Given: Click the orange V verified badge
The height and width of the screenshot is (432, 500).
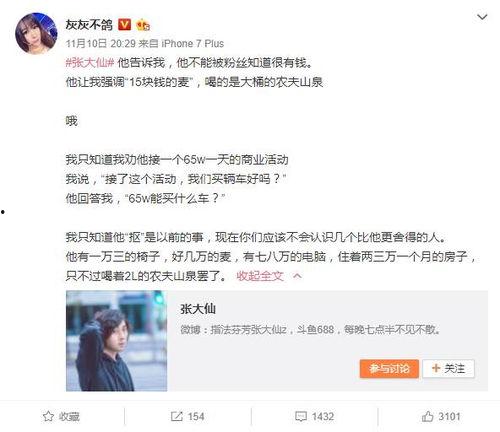Looking at the screenshot, I should pos(125,25).
